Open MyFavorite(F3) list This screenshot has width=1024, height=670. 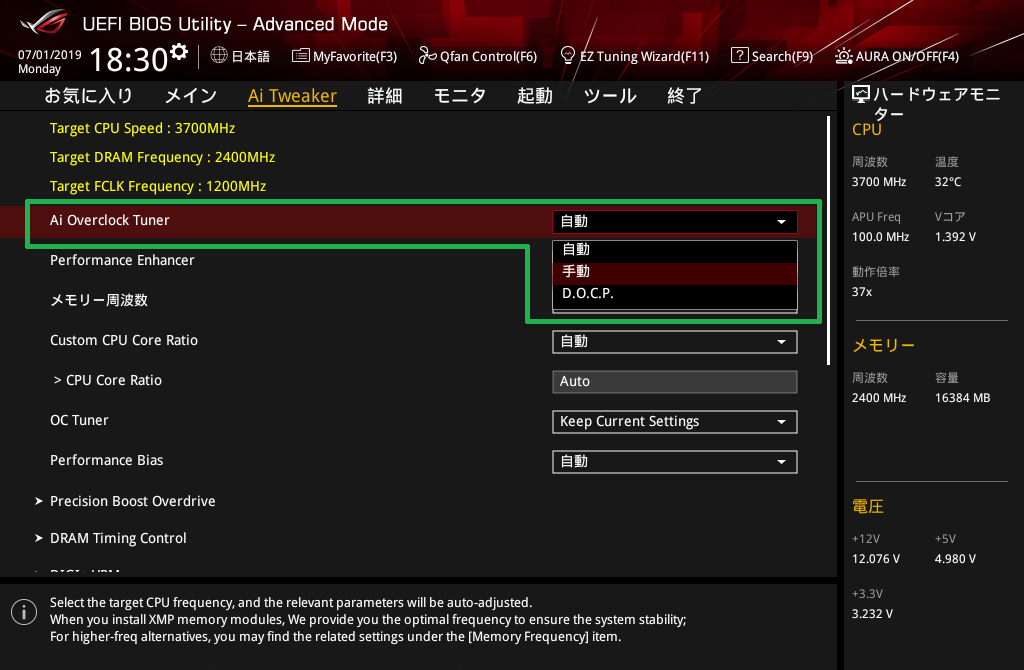click(344, 56)
